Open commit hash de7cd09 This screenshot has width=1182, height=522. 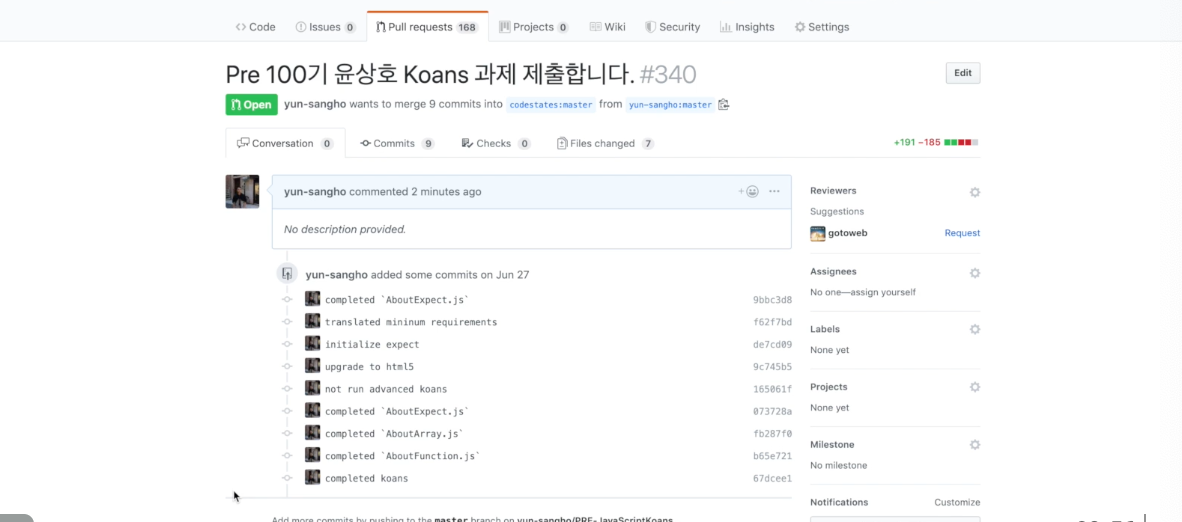tap(773, 345)
